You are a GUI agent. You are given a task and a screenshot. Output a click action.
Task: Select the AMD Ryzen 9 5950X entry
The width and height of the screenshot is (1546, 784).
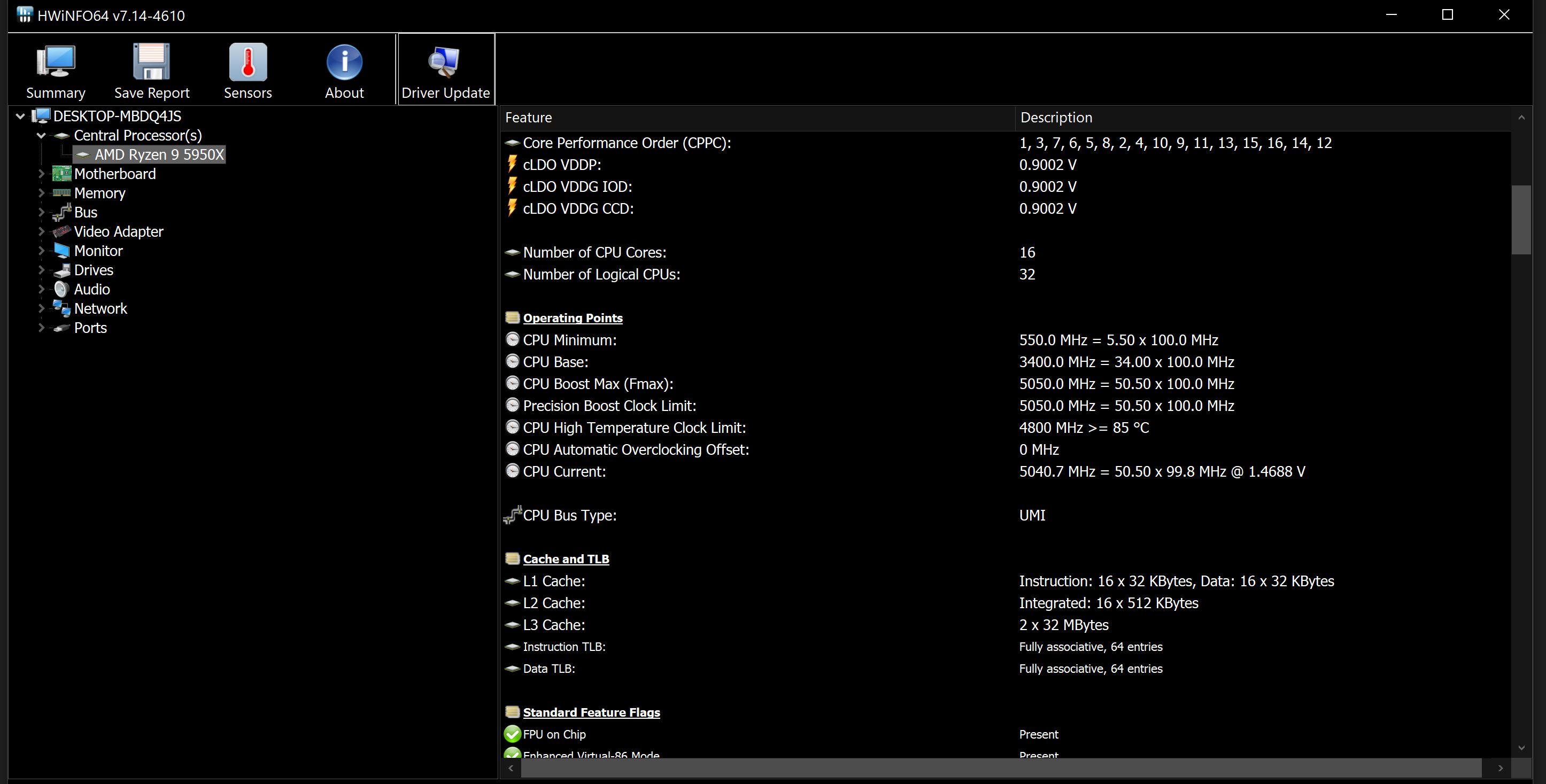(158, 155)
